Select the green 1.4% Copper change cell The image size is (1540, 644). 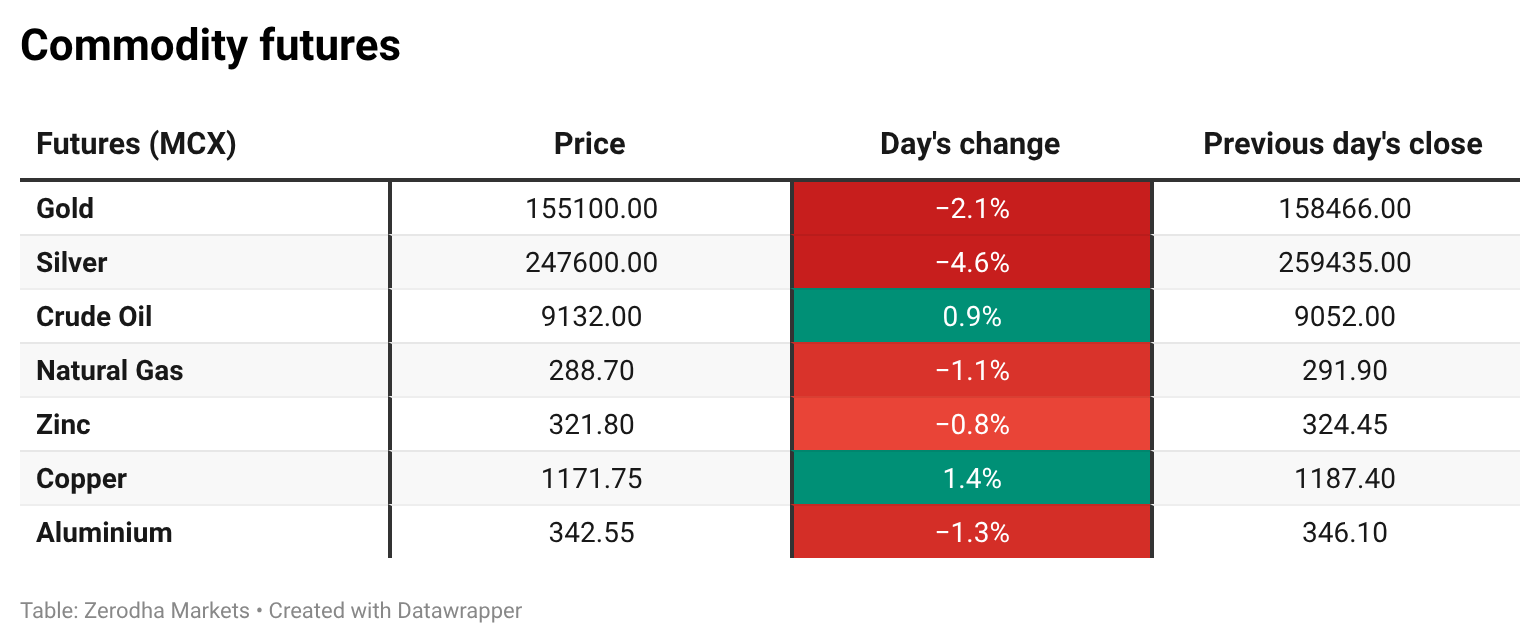pyautogui.click(x=972, y=478)
